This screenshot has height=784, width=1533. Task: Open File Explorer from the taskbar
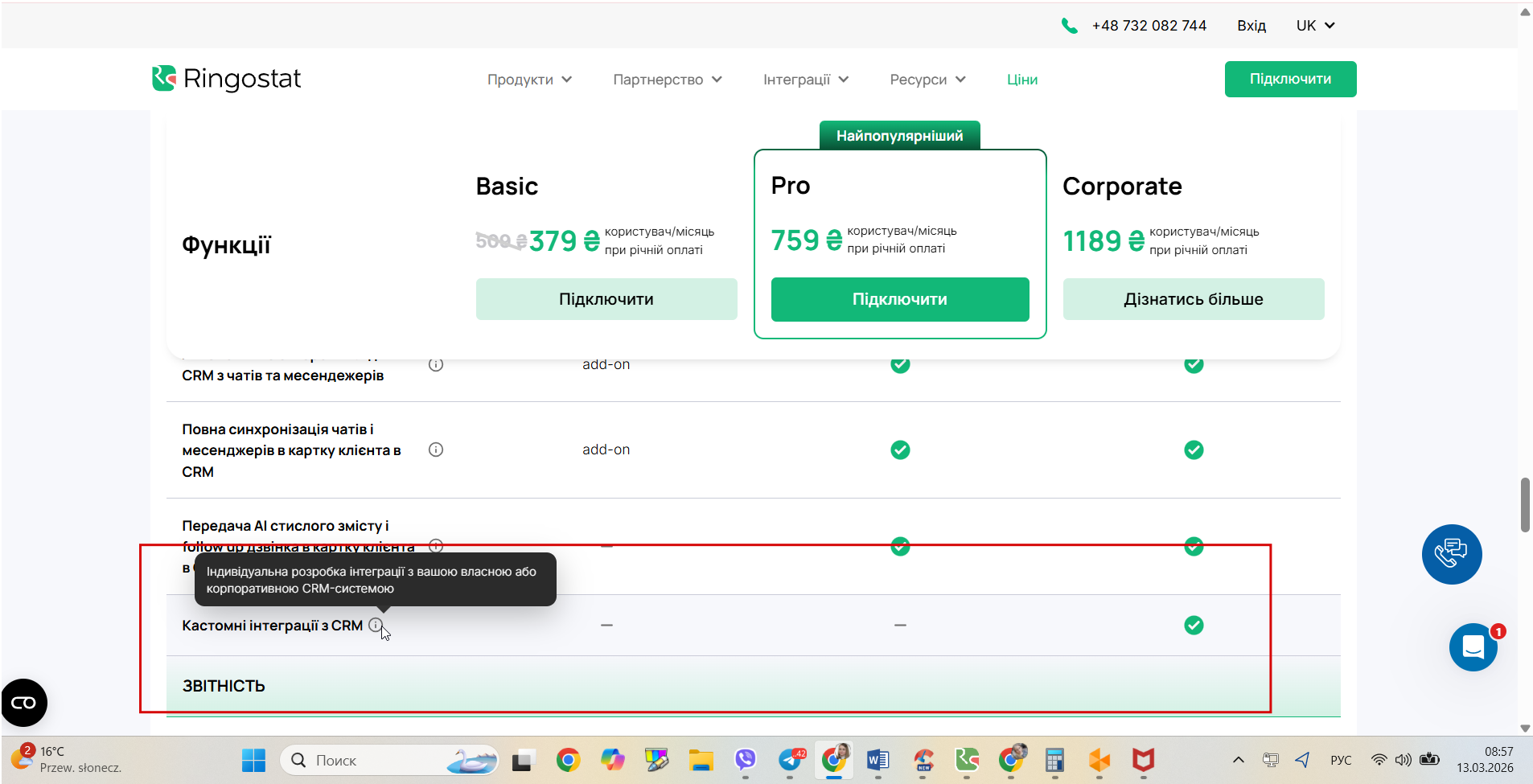701,760
